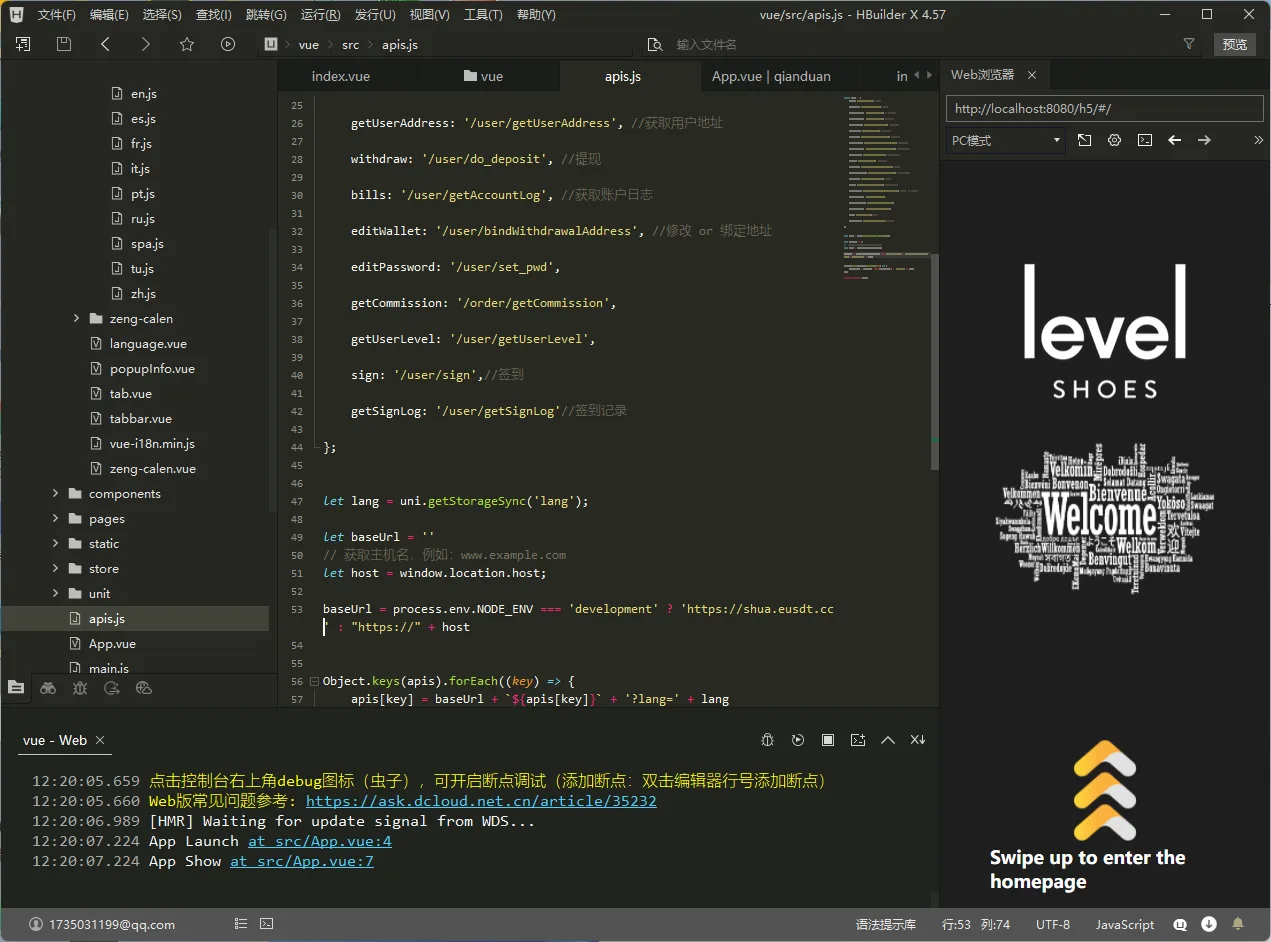
Task: Toggle the 语法提示库 option in status bar
Action: (x=885, y=924)
